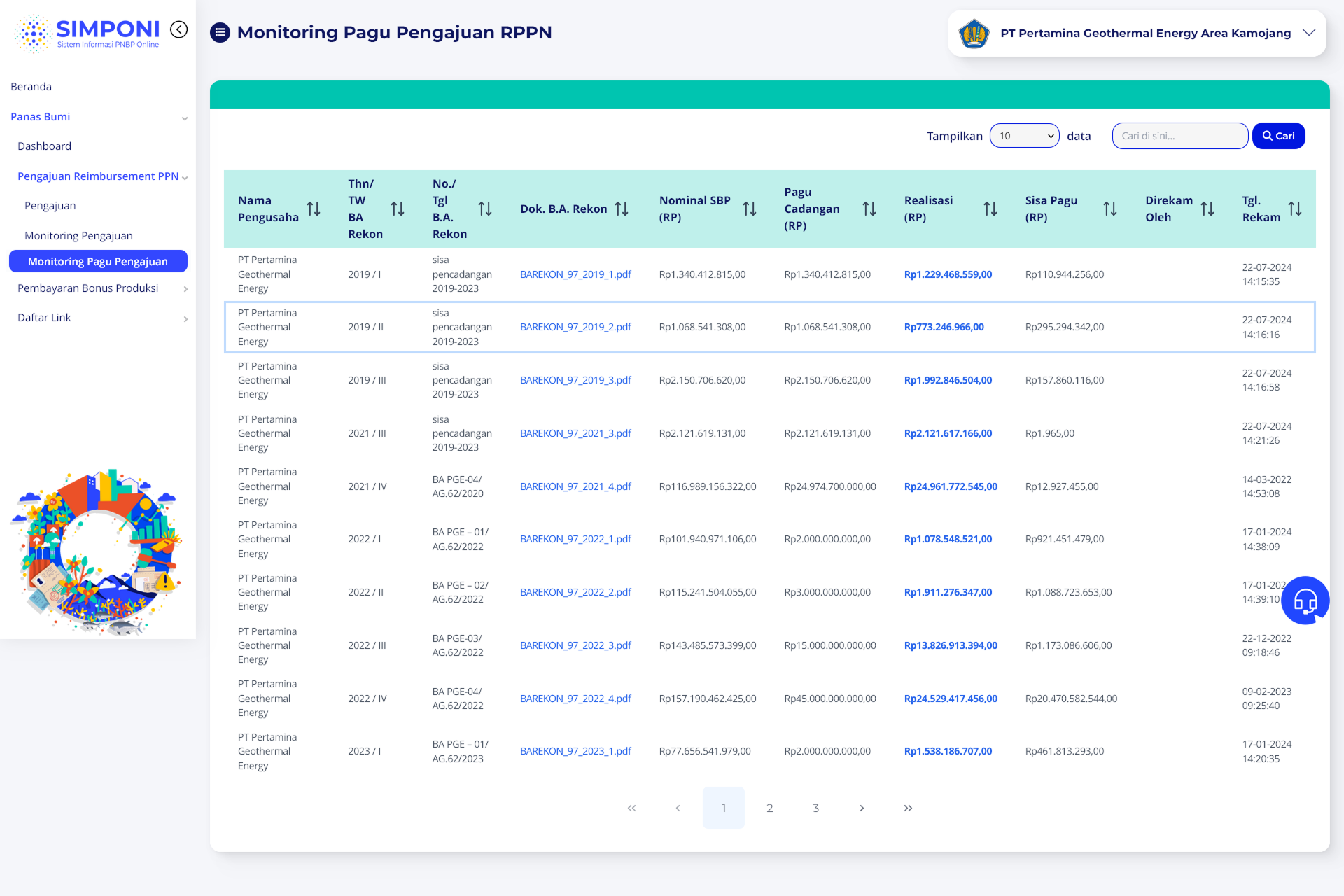Open BAREKON_97_2019_3.pdf document
The image size is (1344, 896).
pyautogui.click(x=575, y=380)
